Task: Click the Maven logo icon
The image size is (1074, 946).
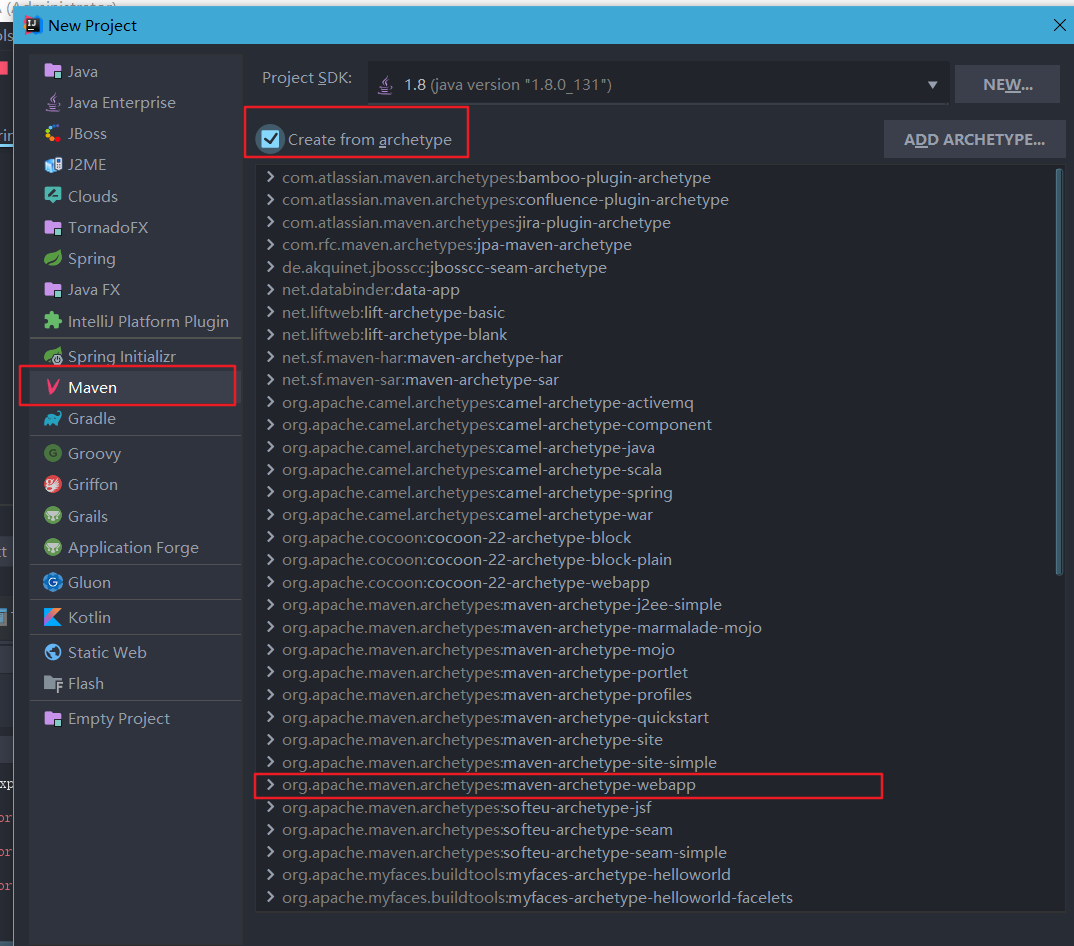Action: pos(53,387)
